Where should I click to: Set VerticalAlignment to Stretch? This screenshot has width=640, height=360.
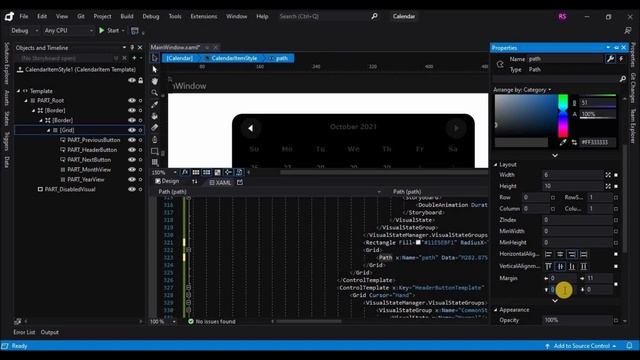tap(584, 266)
